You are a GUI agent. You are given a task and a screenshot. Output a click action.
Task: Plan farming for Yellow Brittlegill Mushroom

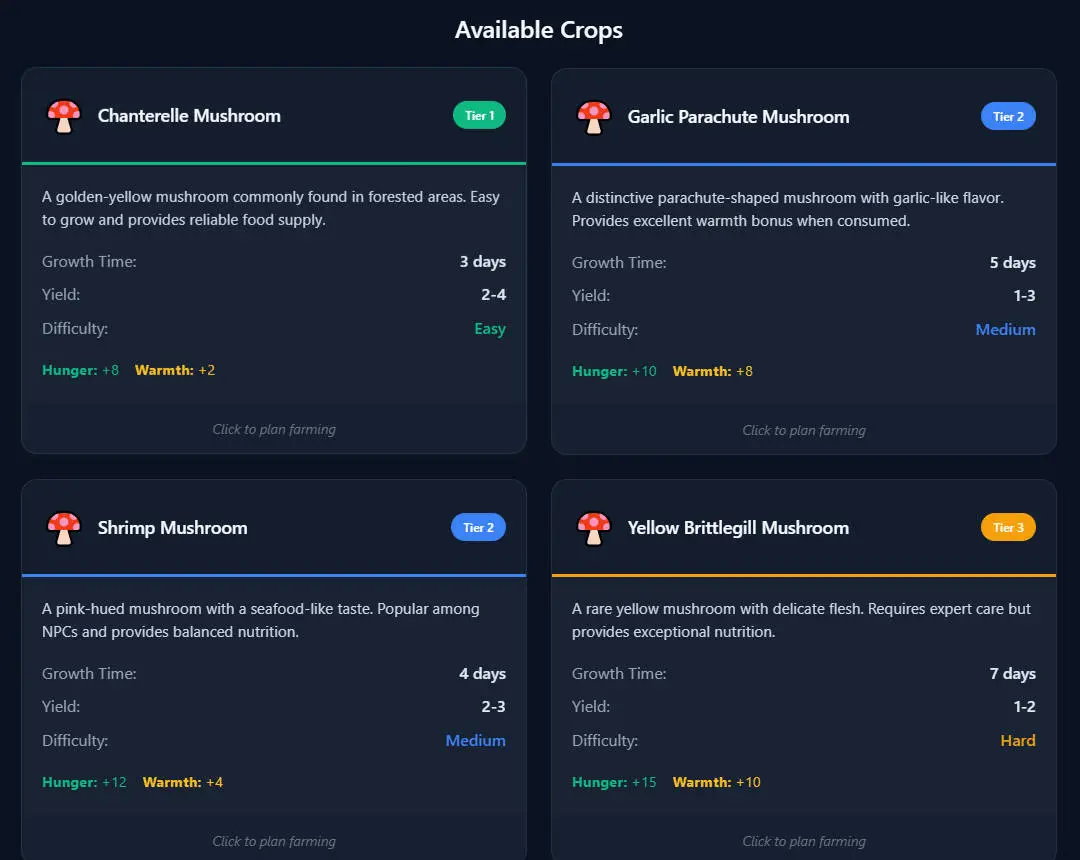pos(804,841)
